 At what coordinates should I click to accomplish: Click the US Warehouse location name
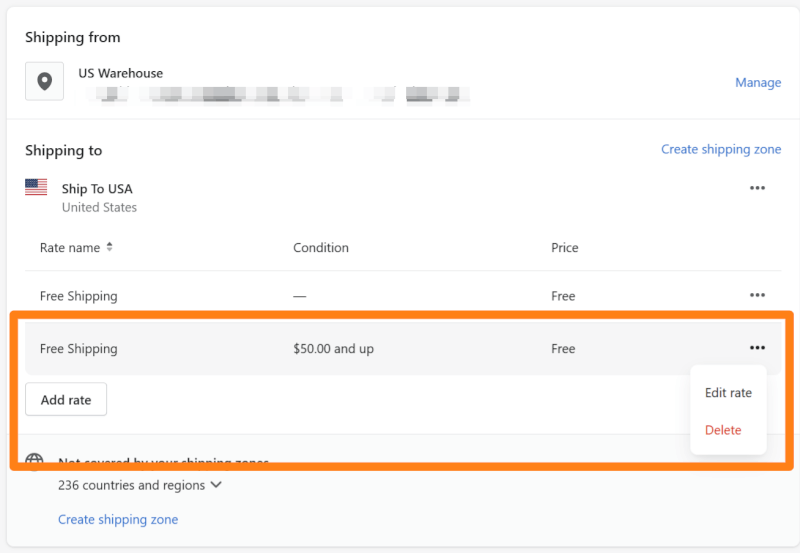120,73
